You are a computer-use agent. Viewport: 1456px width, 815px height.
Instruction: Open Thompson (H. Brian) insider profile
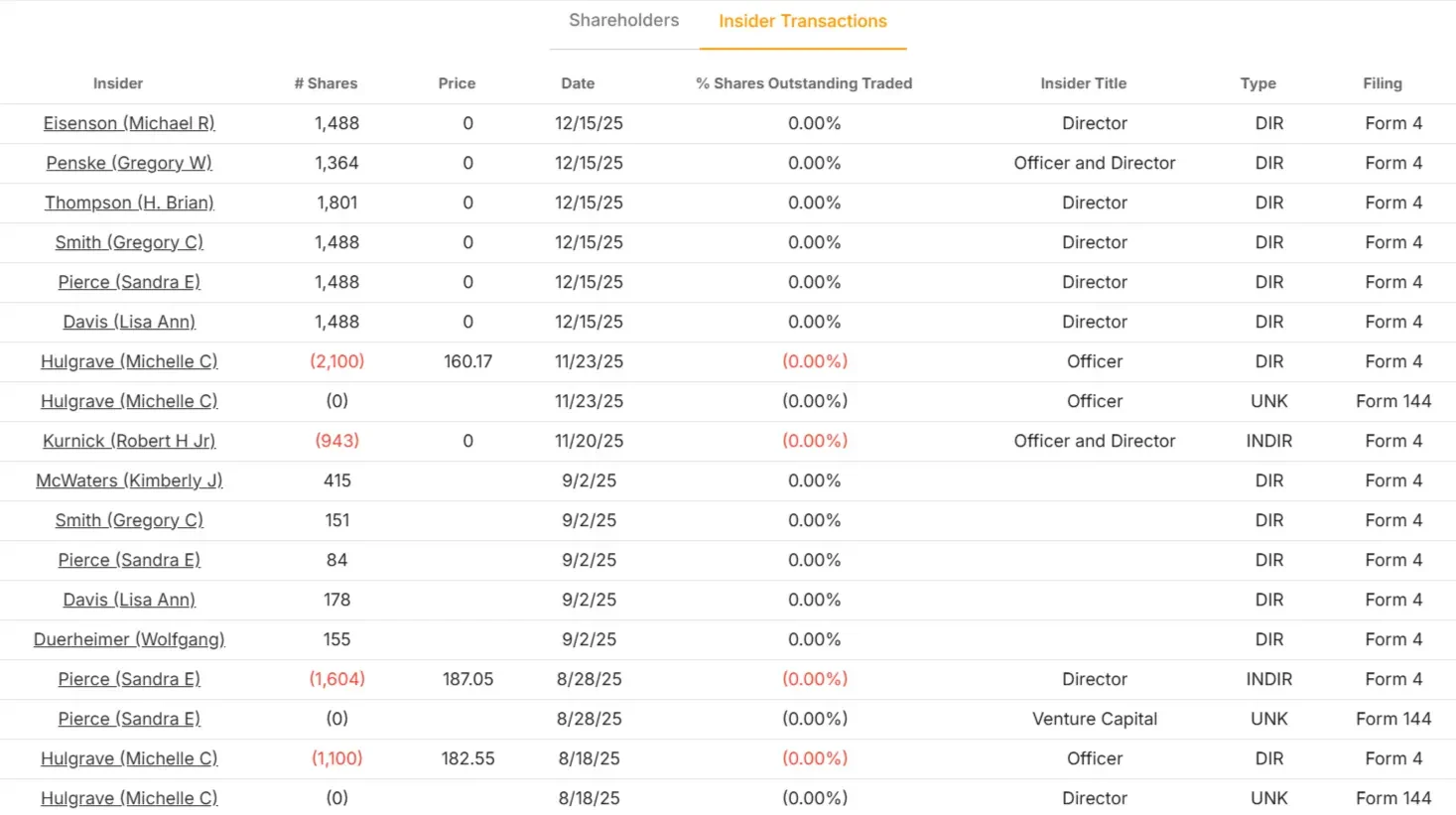(x=129, y=203)
